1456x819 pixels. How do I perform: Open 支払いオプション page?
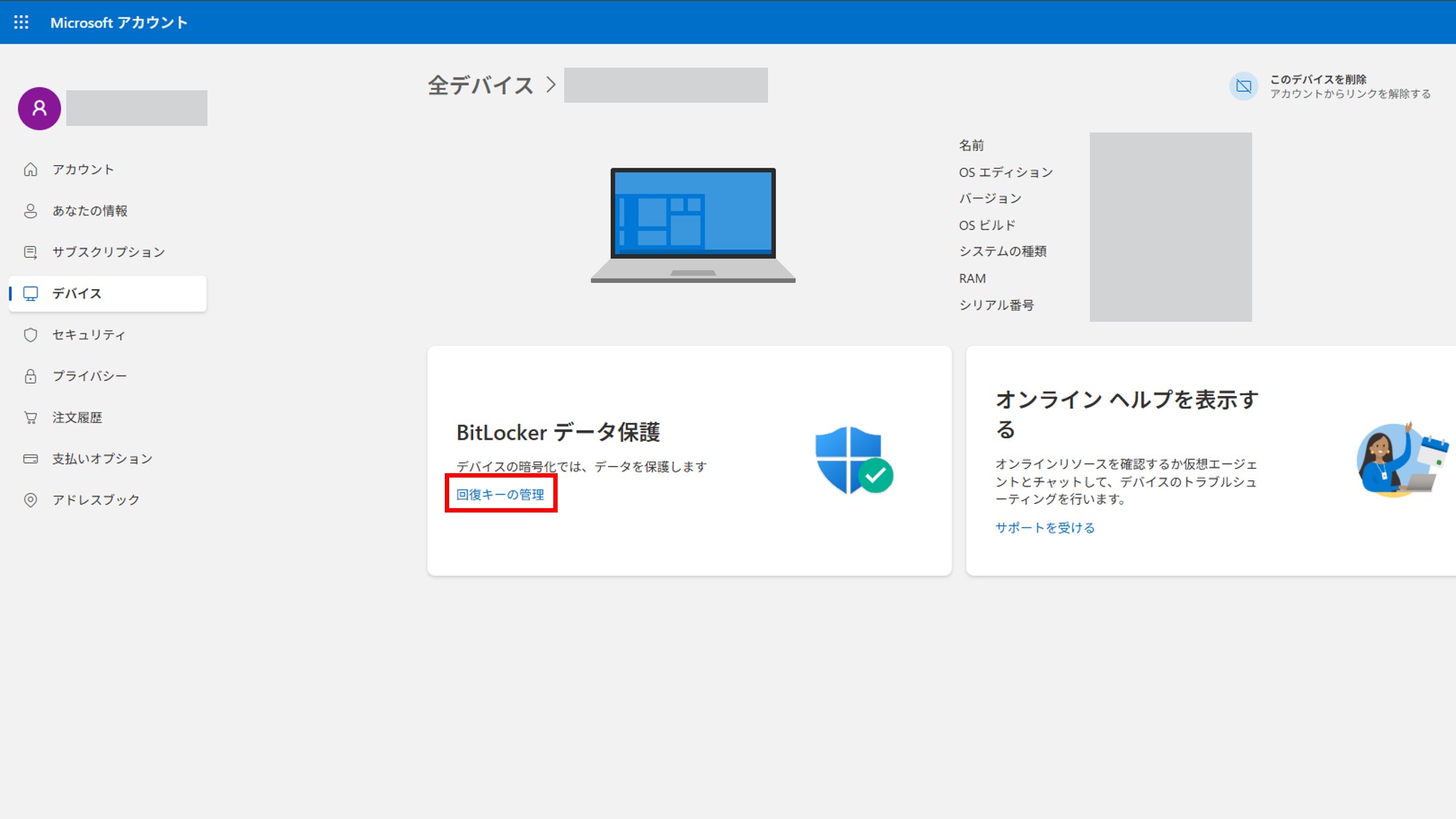108,459
